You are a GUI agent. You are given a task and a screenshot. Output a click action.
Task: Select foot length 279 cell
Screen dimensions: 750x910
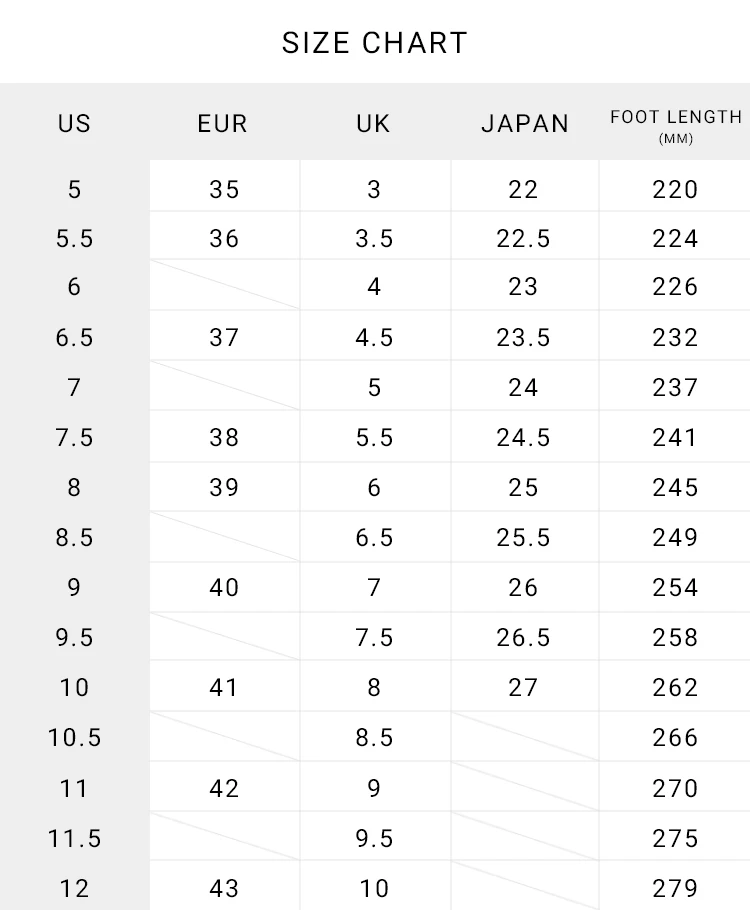(x=675, y=888)
